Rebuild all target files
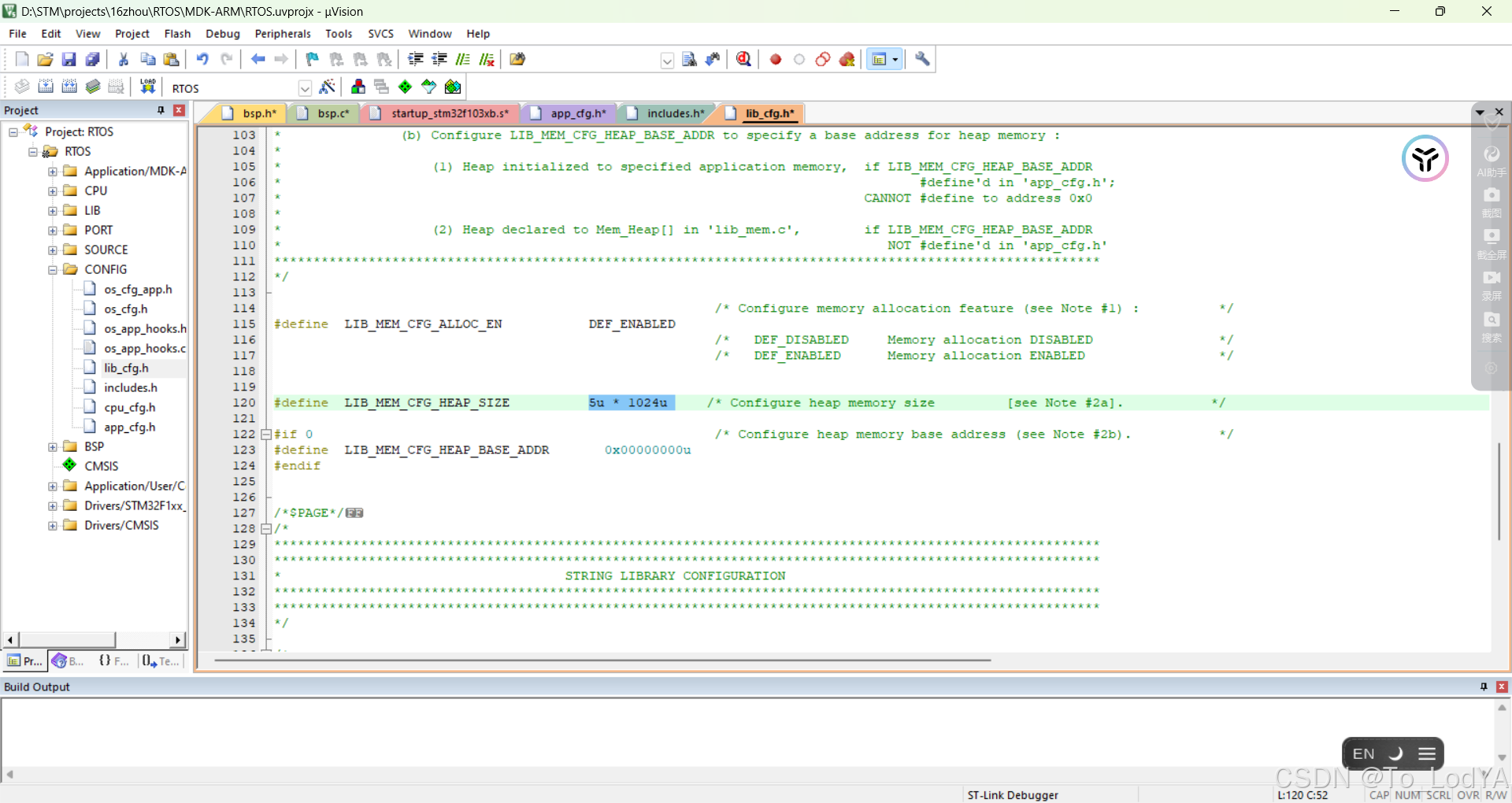 [x=69, y=87]
